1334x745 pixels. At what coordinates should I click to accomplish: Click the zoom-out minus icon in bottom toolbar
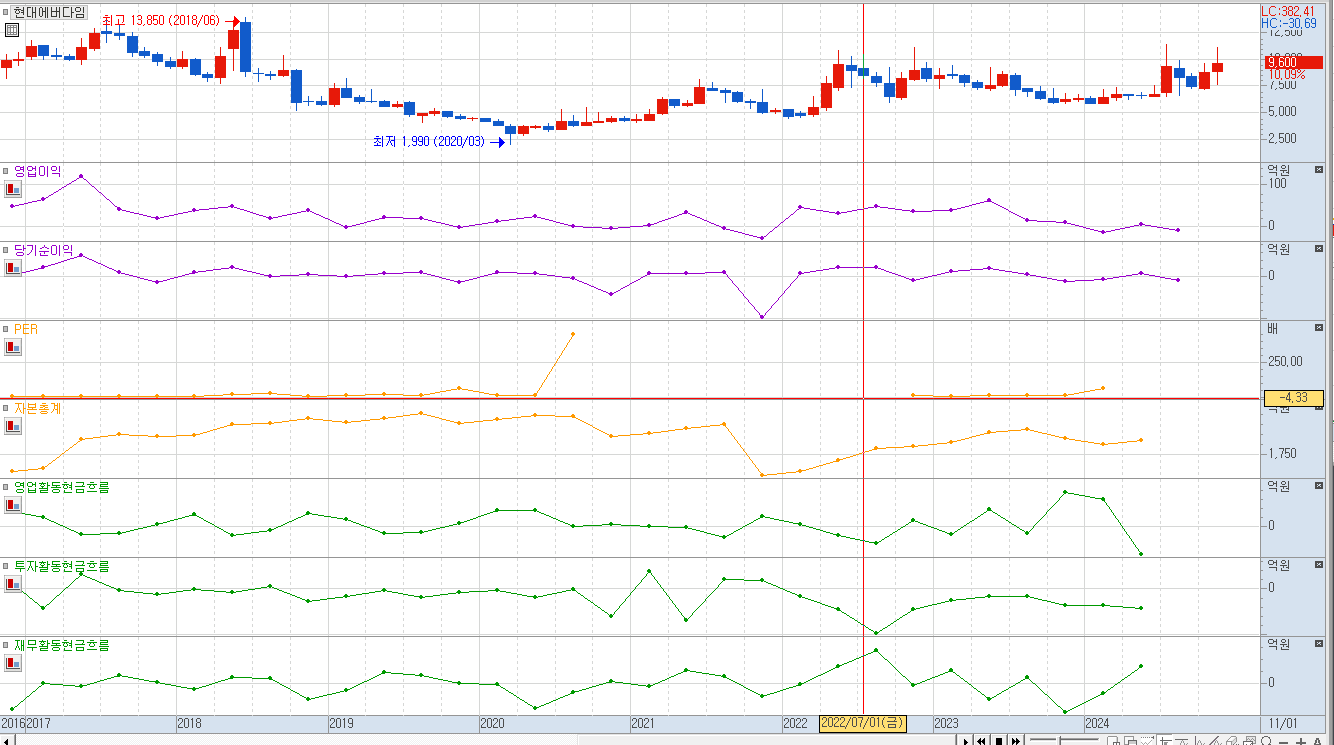tap(1283, 741)
